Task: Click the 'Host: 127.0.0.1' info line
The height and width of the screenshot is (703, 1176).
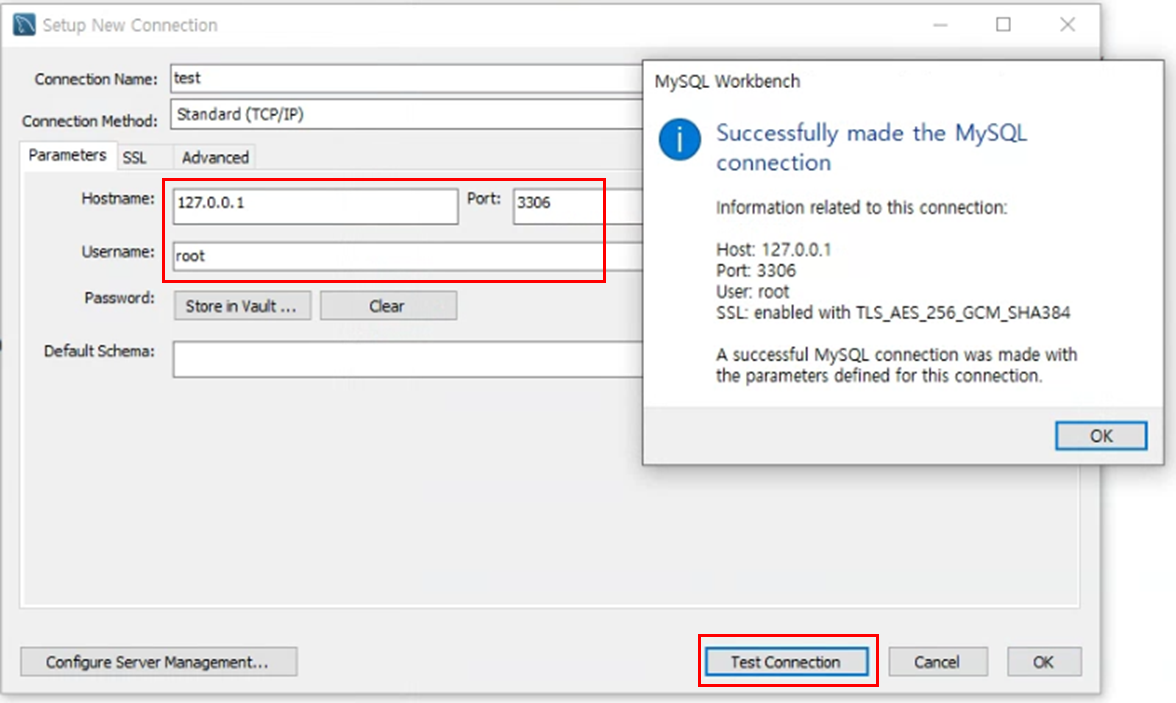Action: click(x=773, y=250)
